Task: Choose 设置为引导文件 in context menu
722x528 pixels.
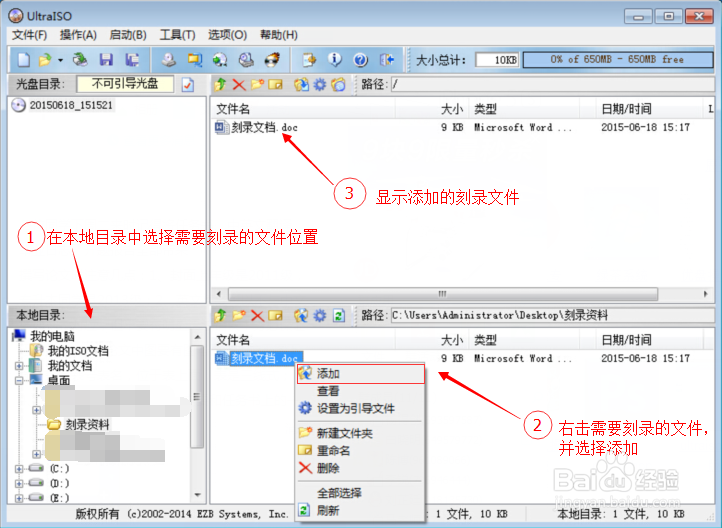Action: [x=359, y=408]
